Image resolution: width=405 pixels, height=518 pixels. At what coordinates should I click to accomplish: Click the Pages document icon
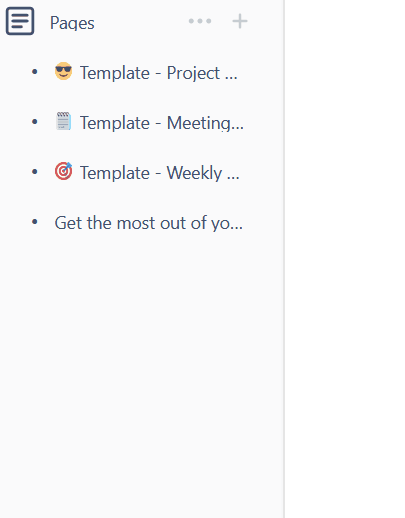click(20, 21)
